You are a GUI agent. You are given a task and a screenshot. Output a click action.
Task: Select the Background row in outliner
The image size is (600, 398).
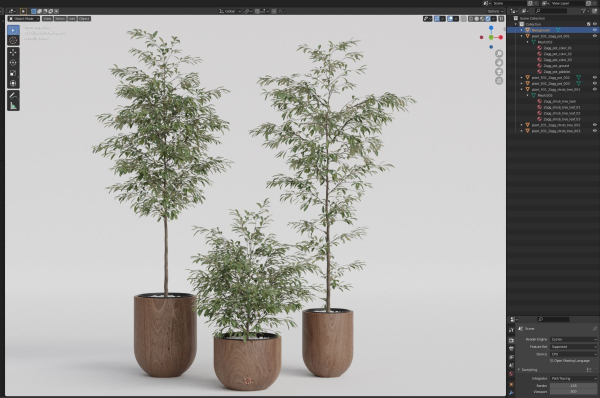[553, 30]
